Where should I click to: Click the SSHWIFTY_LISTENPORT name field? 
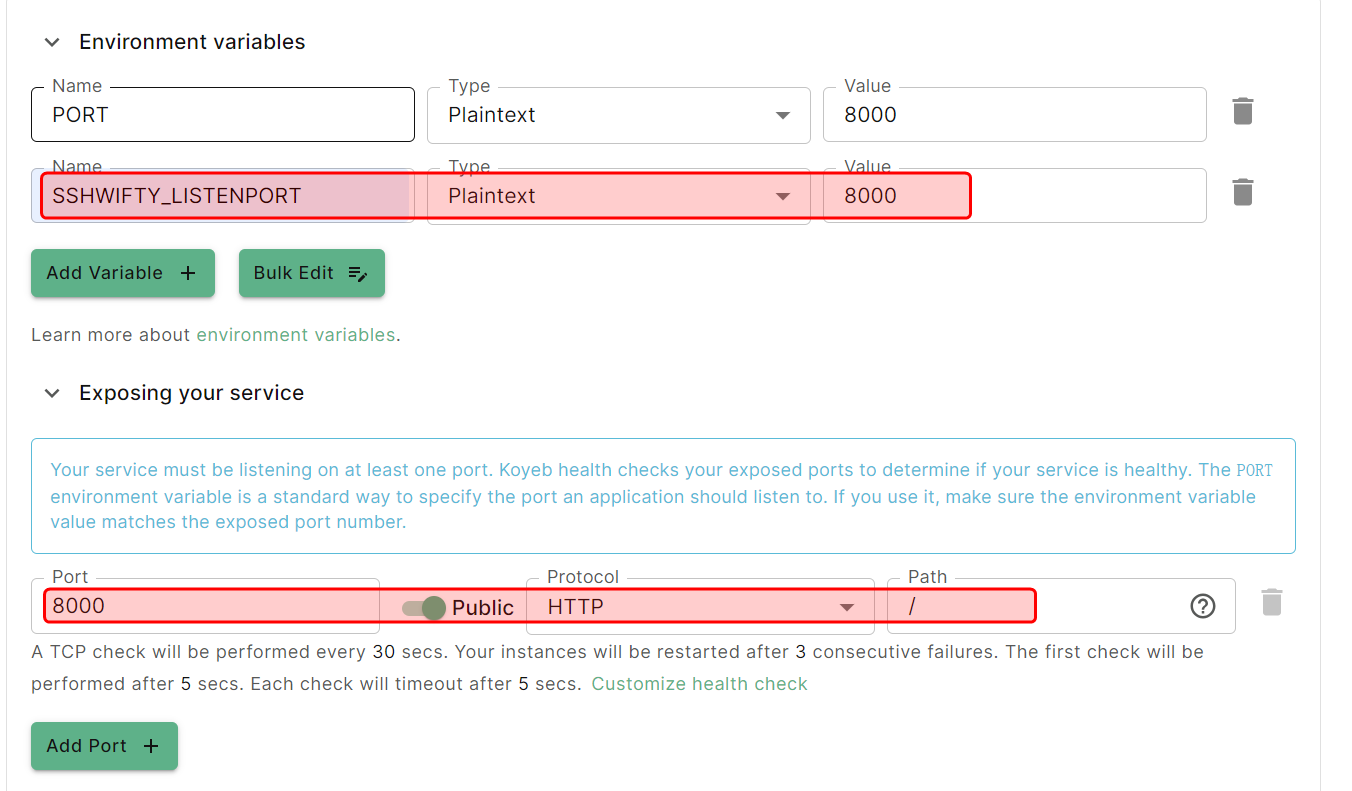[x=222, y=196]
